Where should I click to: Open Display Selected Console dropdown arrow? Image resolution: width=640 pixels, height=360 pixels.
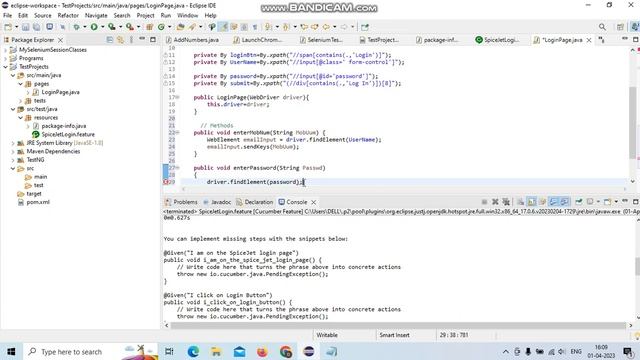click(x=598, y=202)
